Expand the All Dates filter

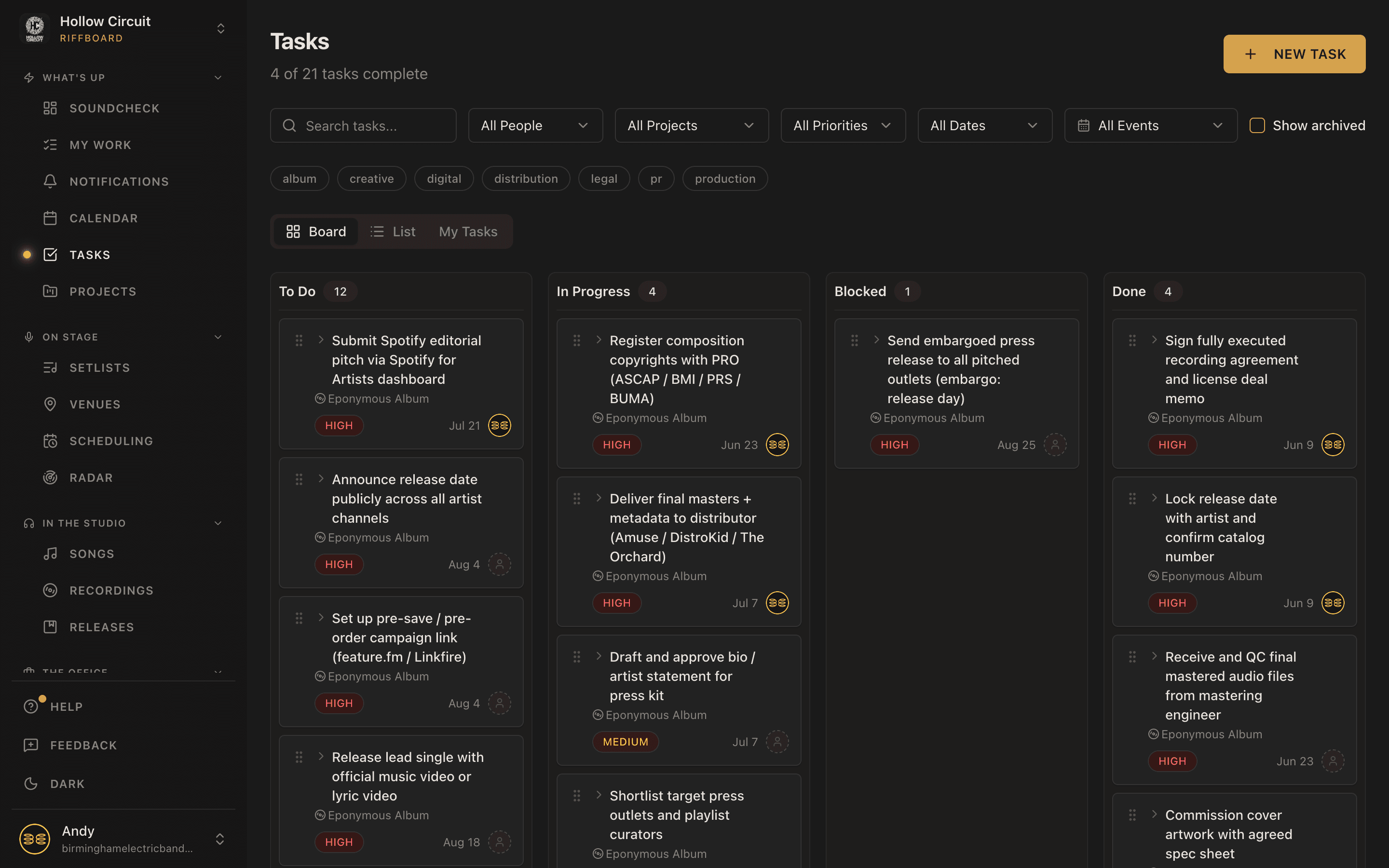tap(985, 125)
